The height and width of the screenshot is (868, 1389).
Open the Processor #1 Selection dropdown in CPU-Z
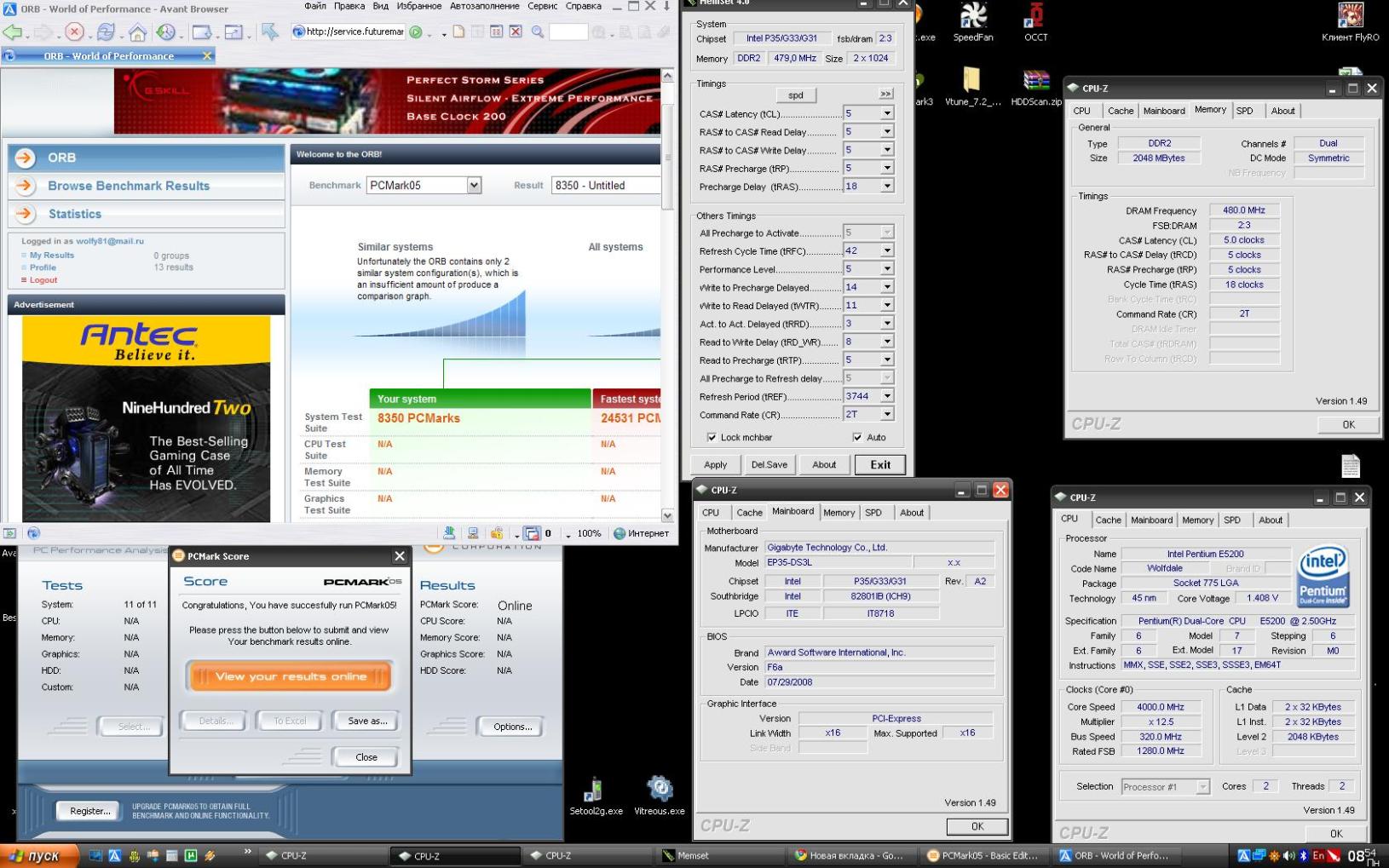point(1202,787)
